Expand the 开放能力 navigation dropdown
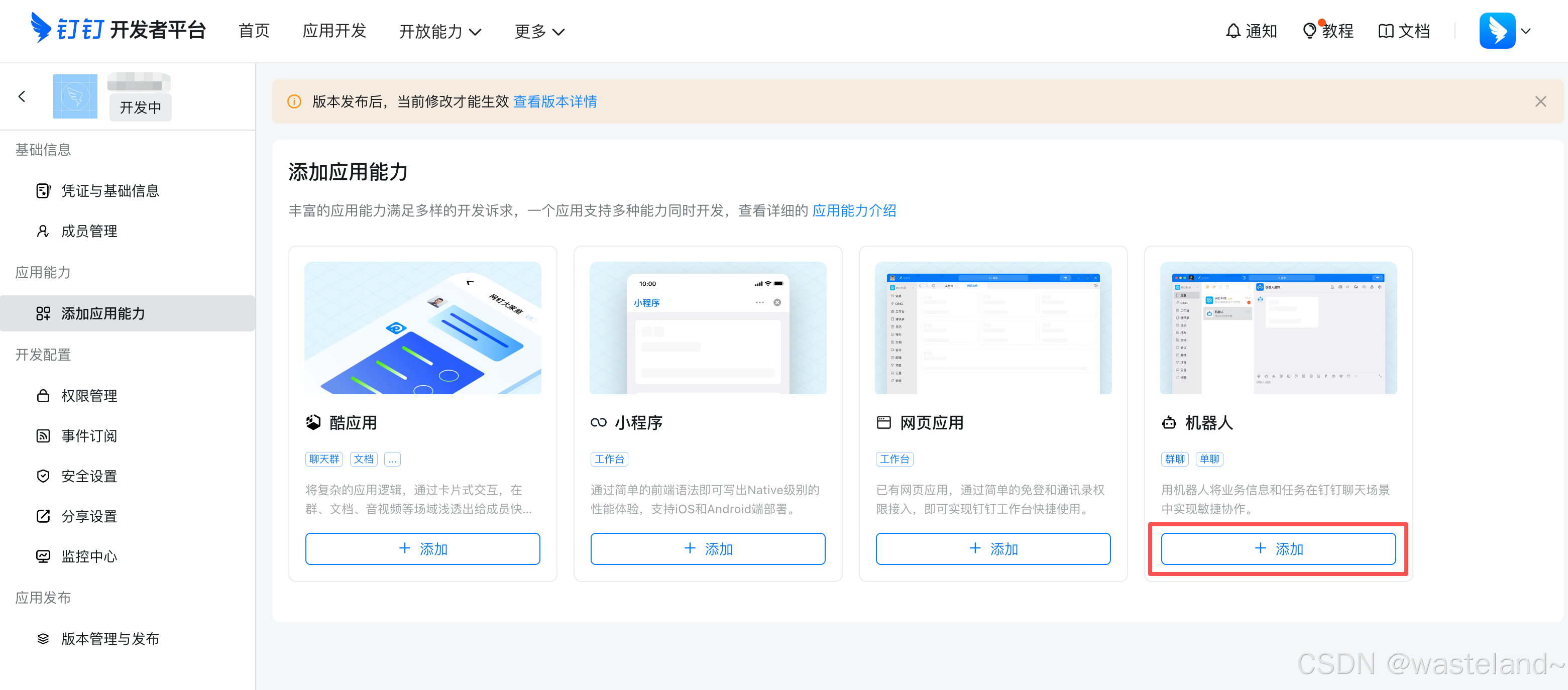1568x690 pixels. 439,31
